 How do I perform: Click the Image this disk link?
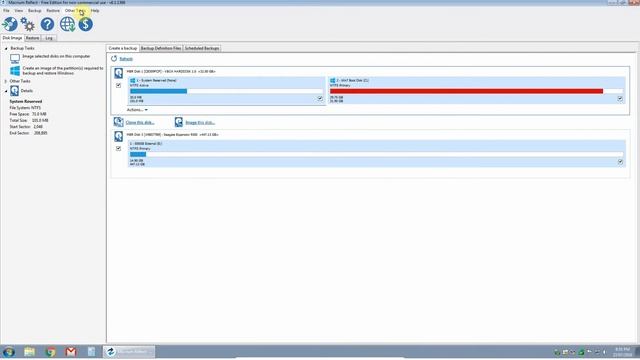coord(200,122)
